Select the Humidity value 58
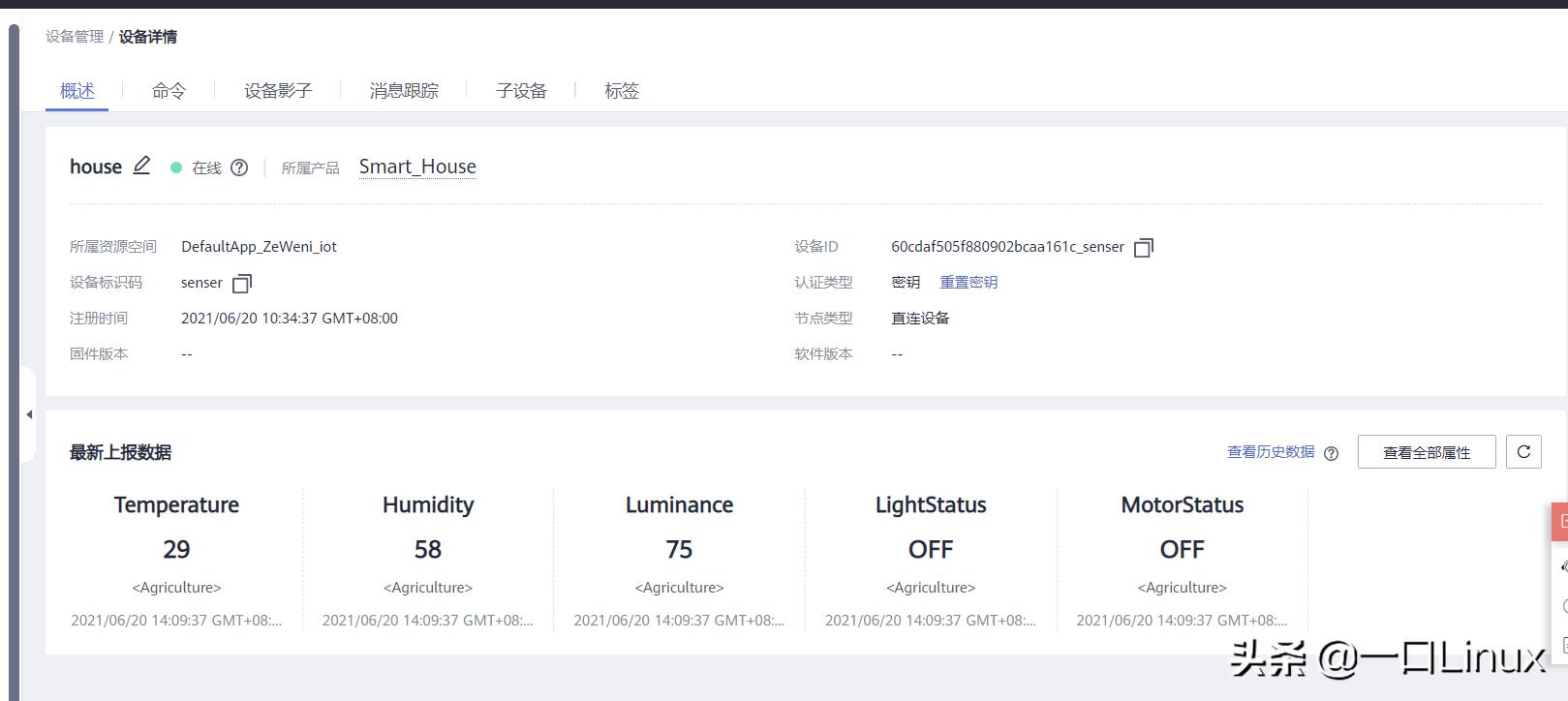 428,549
